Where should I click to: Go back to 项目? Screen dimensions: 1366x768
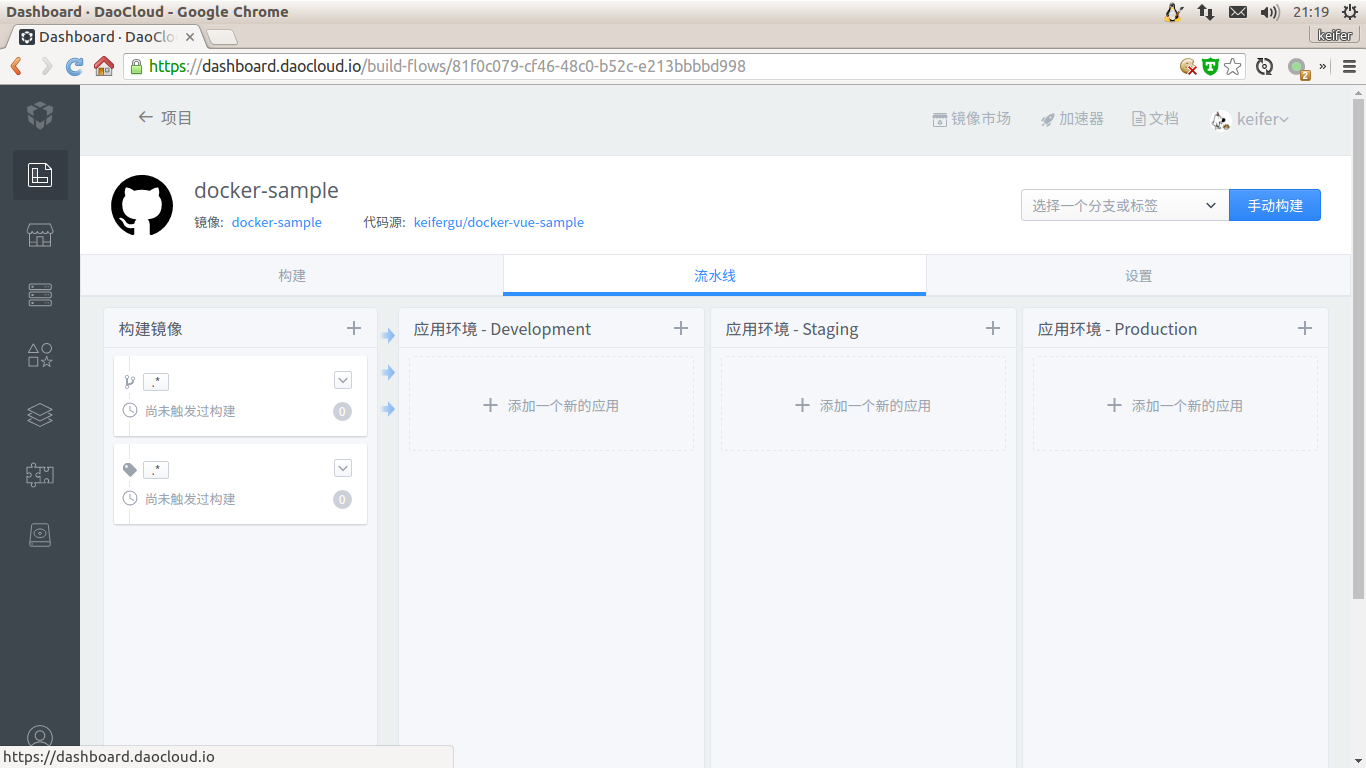click(165, 117)
